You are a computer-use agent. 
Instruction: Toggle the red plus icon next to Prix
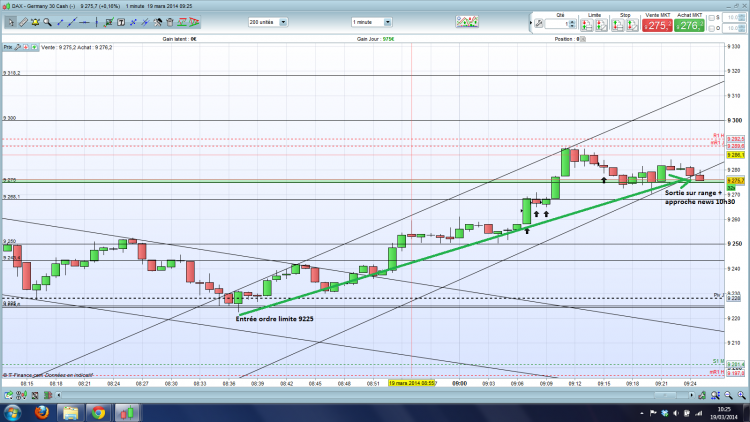point(26,47)
